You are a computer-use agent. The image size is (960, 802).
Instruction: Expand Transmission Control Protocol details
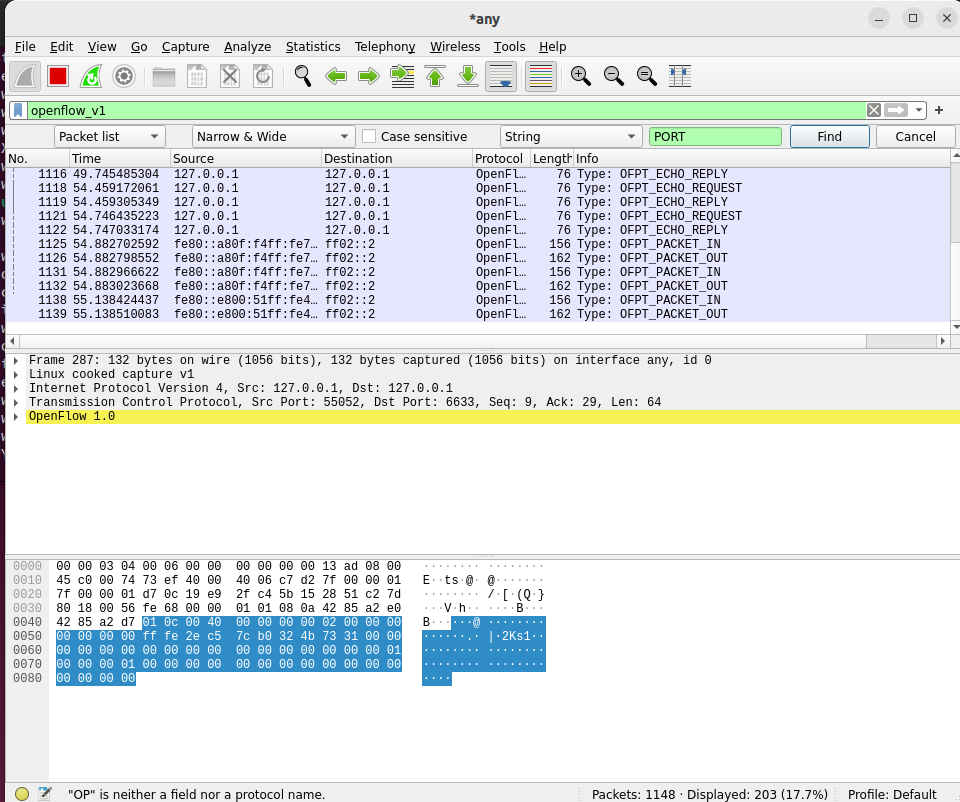(x=16, y=403)
